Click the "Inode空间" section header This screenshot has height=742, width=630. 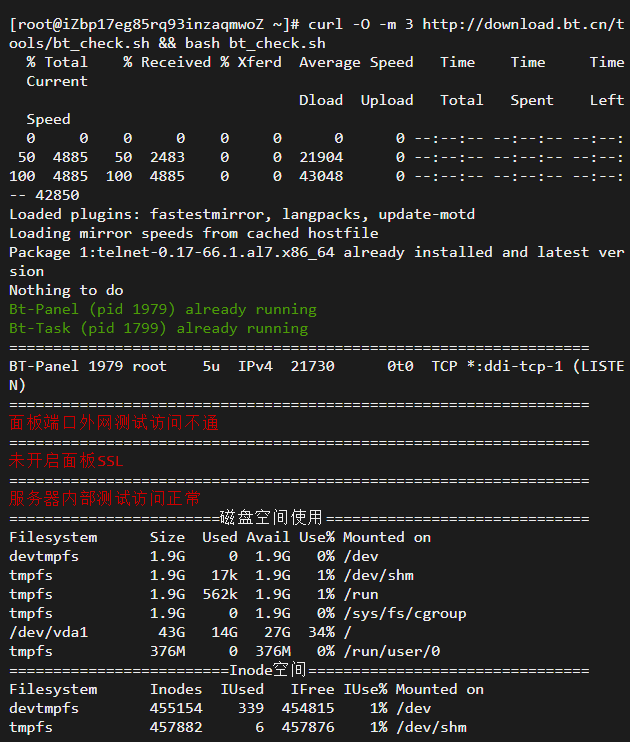pos(267,670)
